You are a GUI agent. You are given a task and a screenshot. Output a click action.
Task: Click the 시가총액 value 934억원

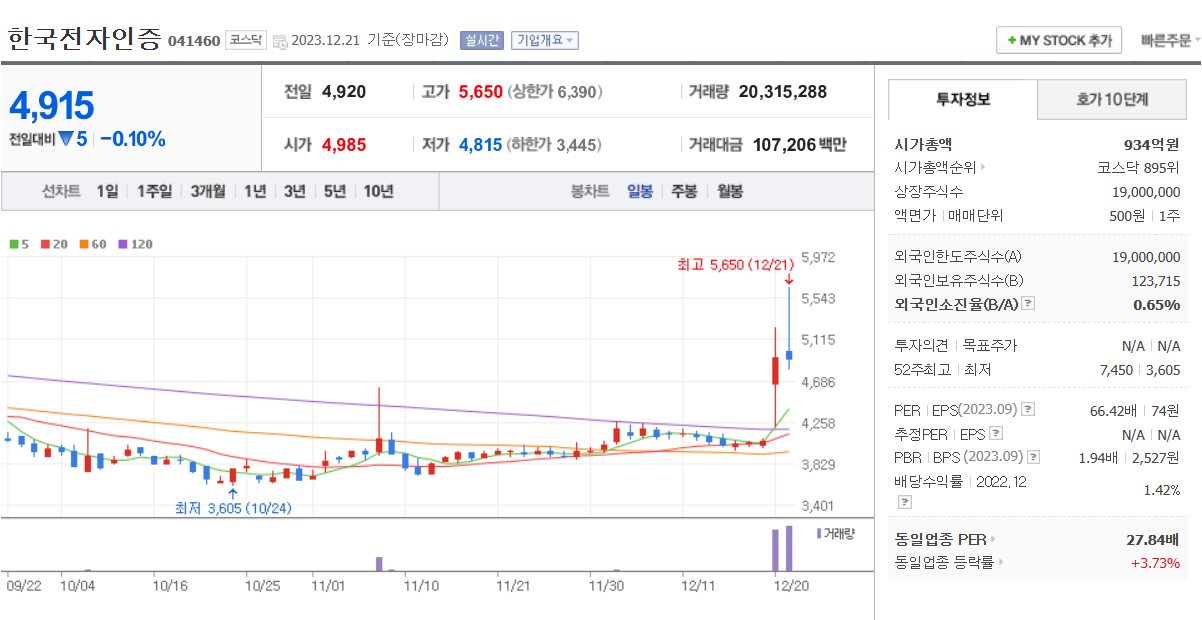click(x=1152, y=144)
